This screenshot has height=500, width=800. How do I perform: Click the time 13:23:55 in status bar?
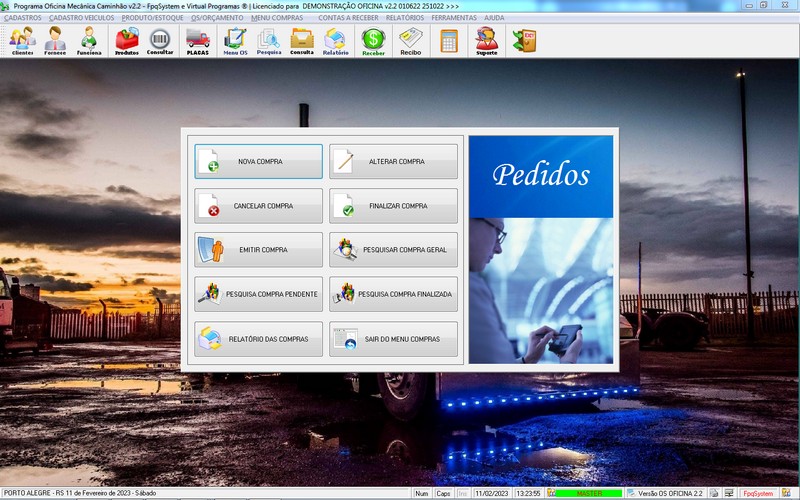pos(528,493)
